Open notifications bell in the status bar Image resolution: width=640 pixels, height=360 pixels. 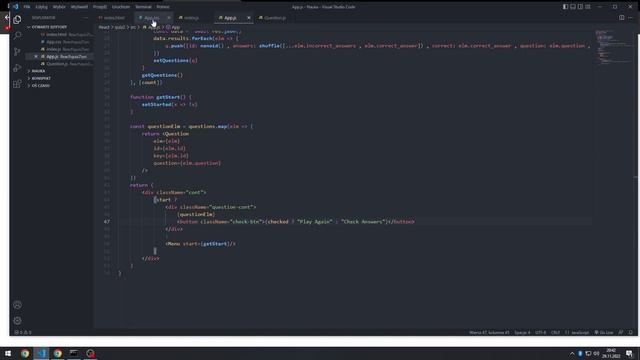coord(631,333)
